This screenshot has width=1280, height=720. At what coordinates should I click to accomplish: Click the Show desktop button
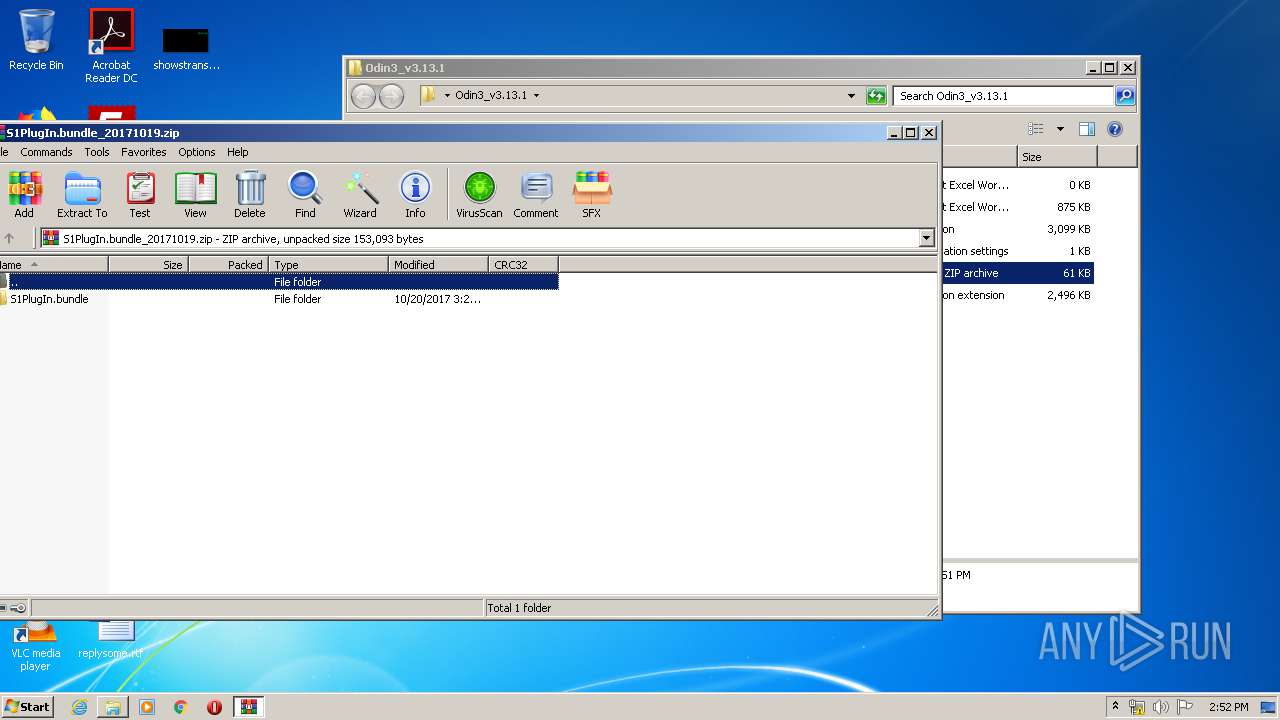tap(1269, 707)
